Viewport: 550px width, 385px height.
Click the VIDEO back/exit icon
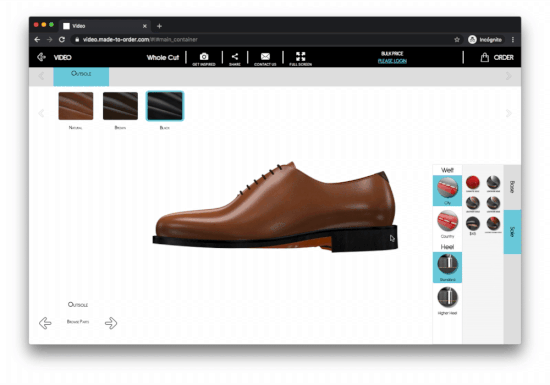pyautogui.click(x=41, y=57)
